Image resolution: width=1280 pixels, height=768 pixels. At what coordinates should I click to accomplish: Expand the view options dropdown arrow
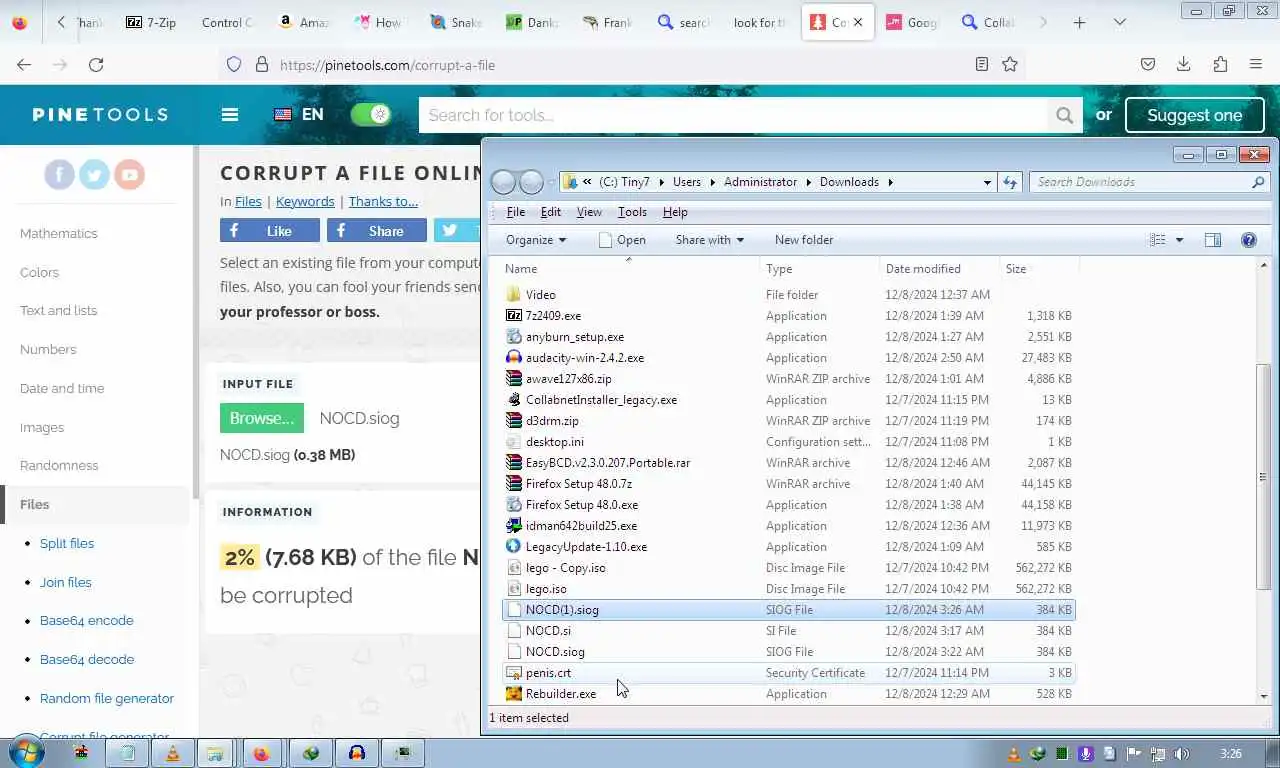1179,240
